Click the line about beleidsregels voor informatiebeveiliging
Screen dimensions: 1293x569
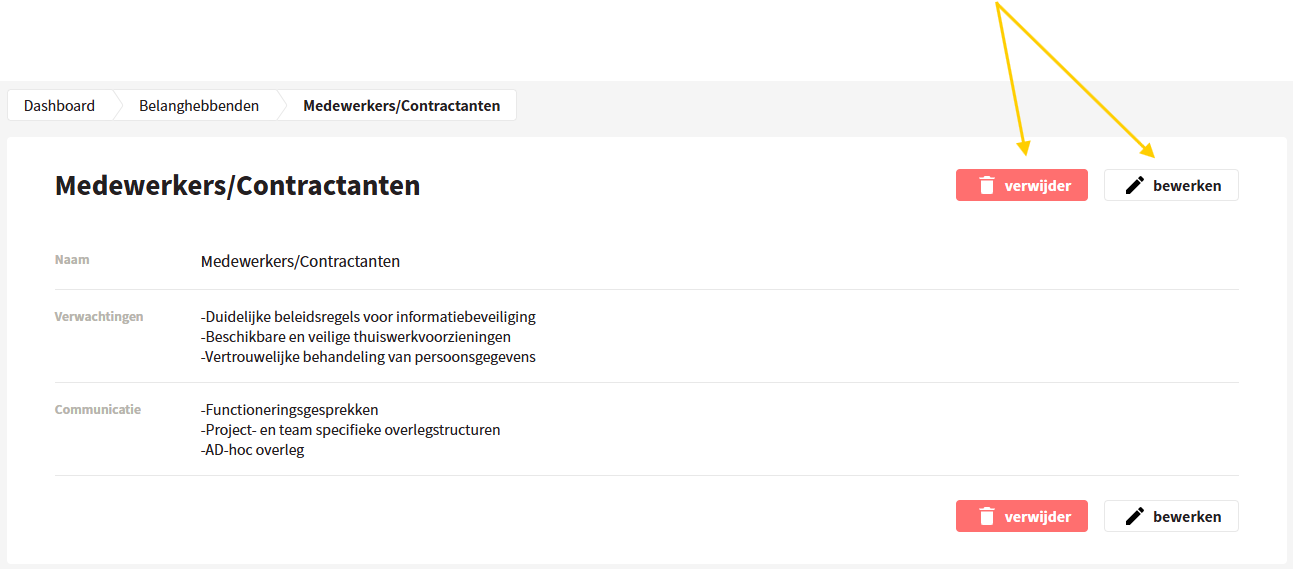tap(368, 316)
